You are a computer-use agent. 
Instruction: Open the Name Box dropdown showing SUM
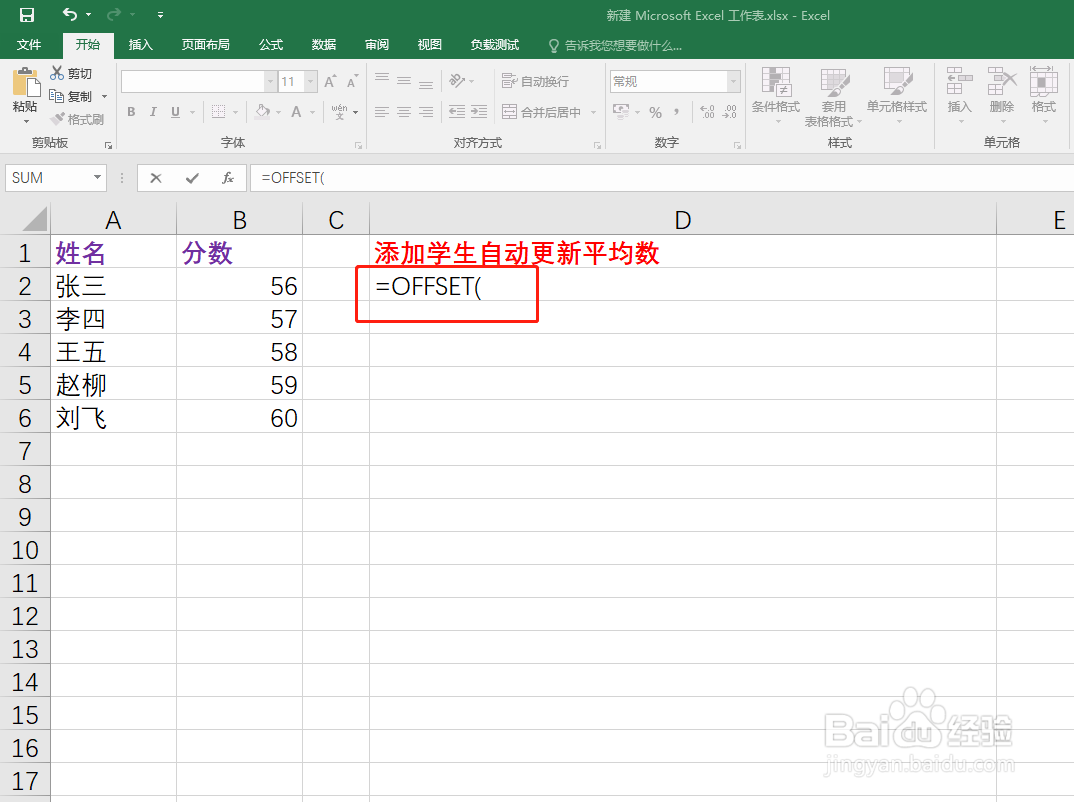(95, 177)
